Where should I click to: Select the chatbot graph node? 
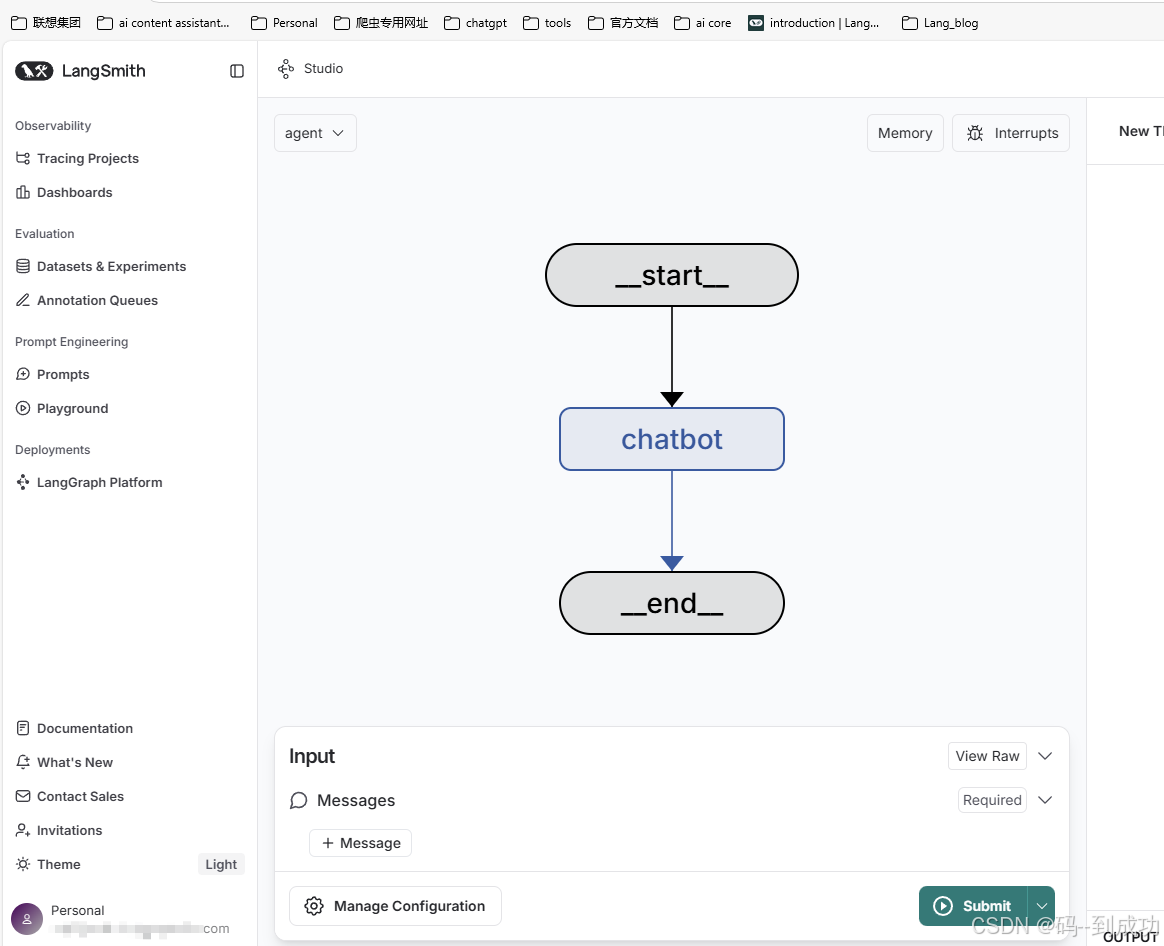coord(672,439)
